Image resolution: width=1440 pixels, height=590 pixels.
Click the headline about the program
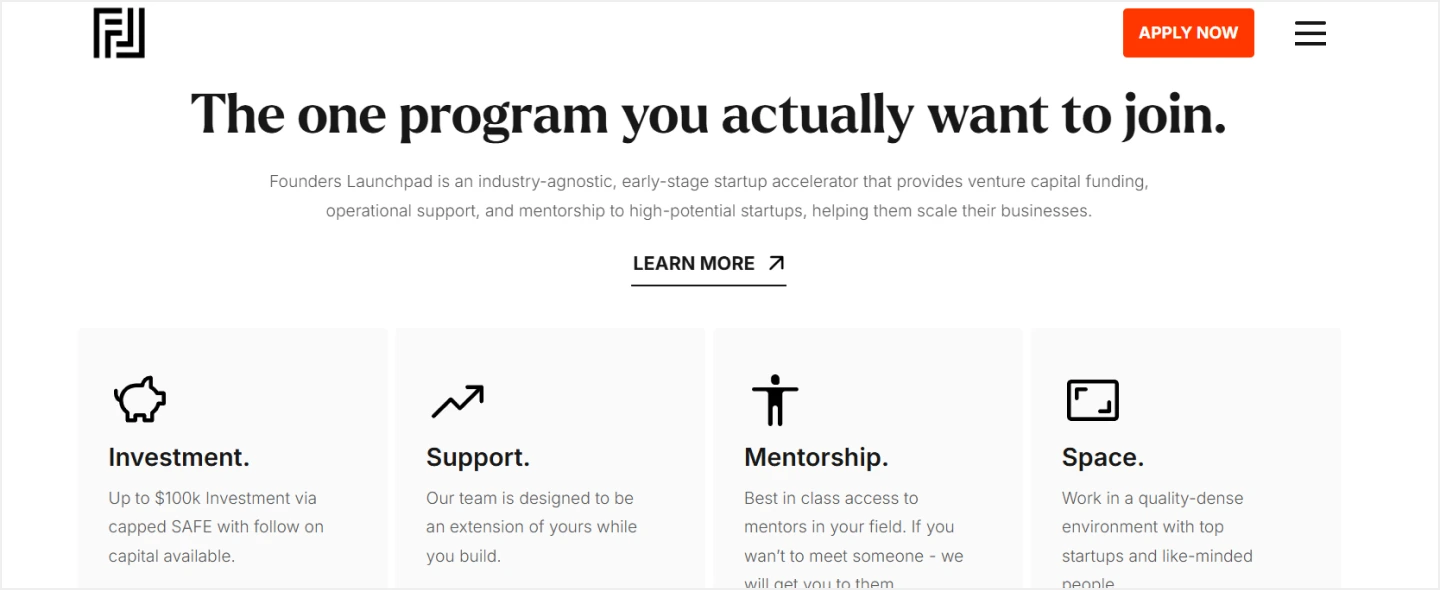click(709, 113)
